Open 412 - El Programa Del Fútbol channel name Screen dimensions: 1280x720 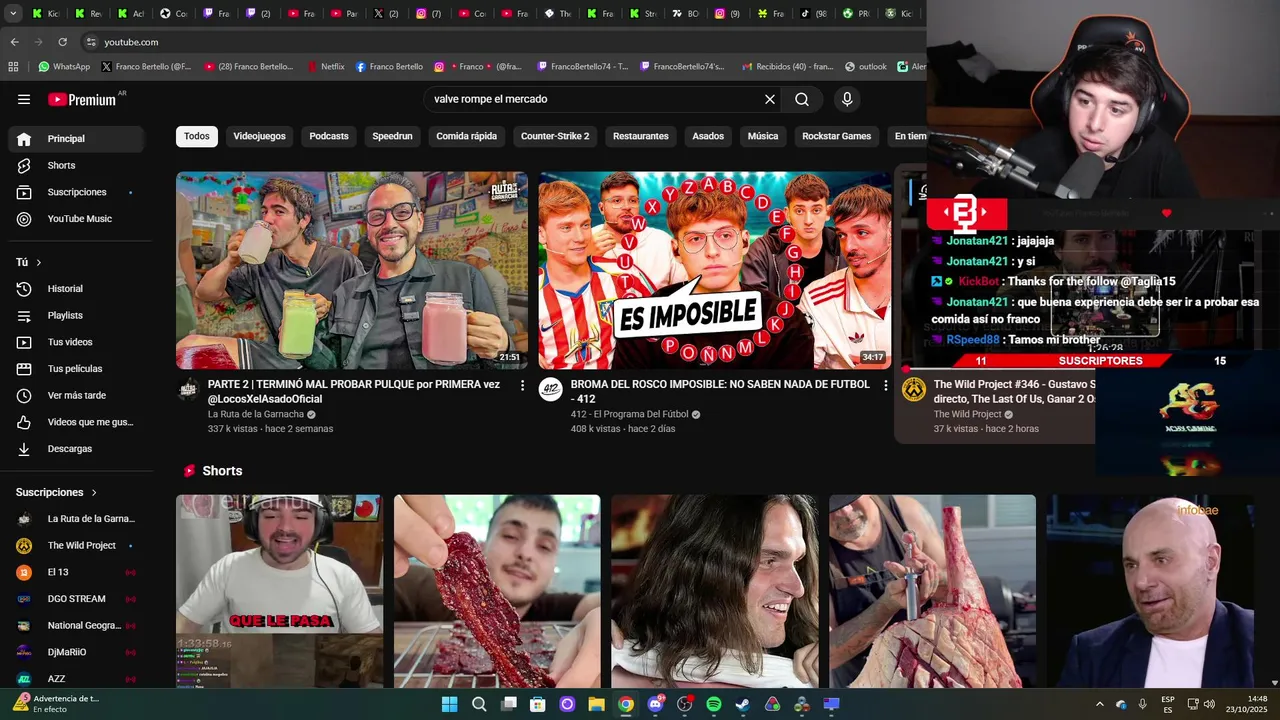629,414
